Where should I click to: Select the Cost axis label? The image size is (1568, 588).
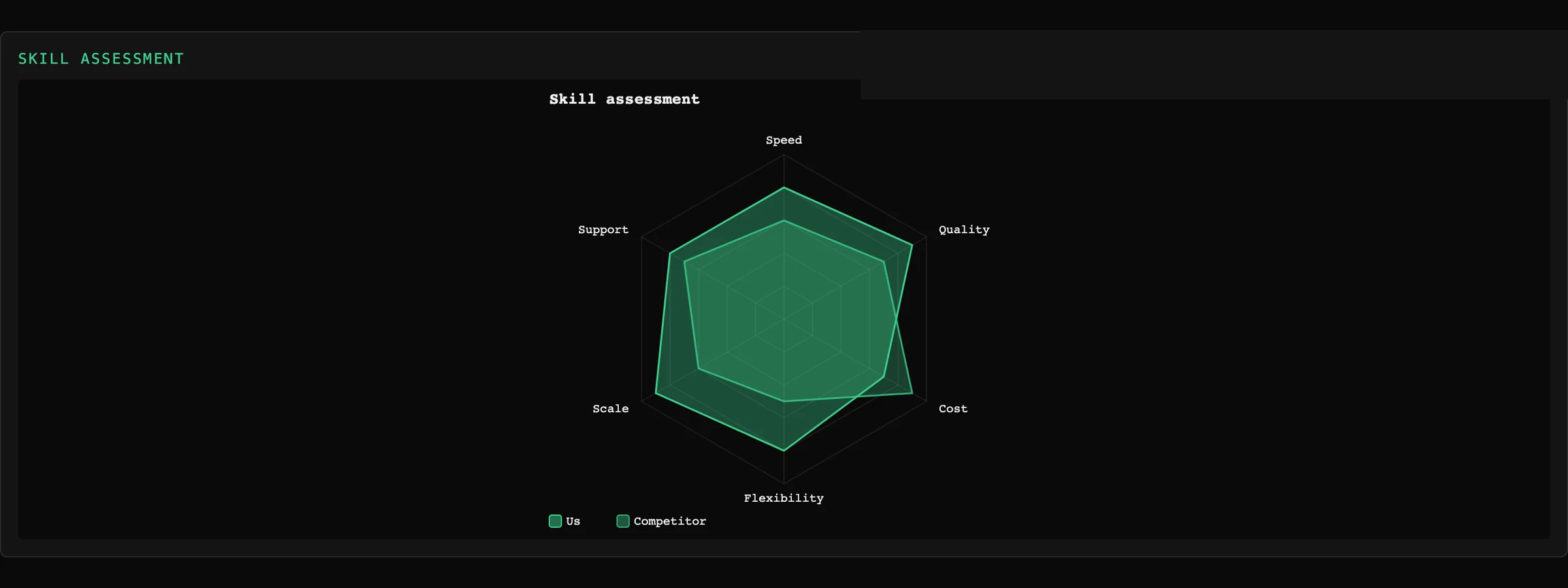coord(953,409)
